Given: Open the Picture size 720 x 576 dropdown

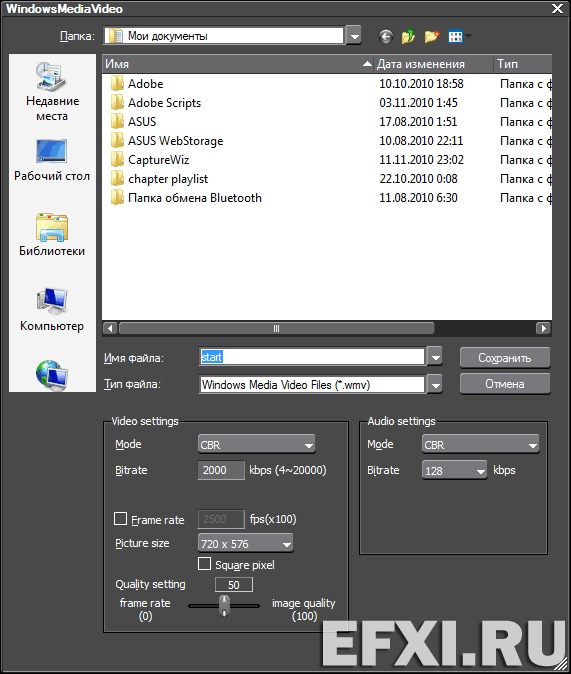Looking at the screenshot, I should point(246,543).
